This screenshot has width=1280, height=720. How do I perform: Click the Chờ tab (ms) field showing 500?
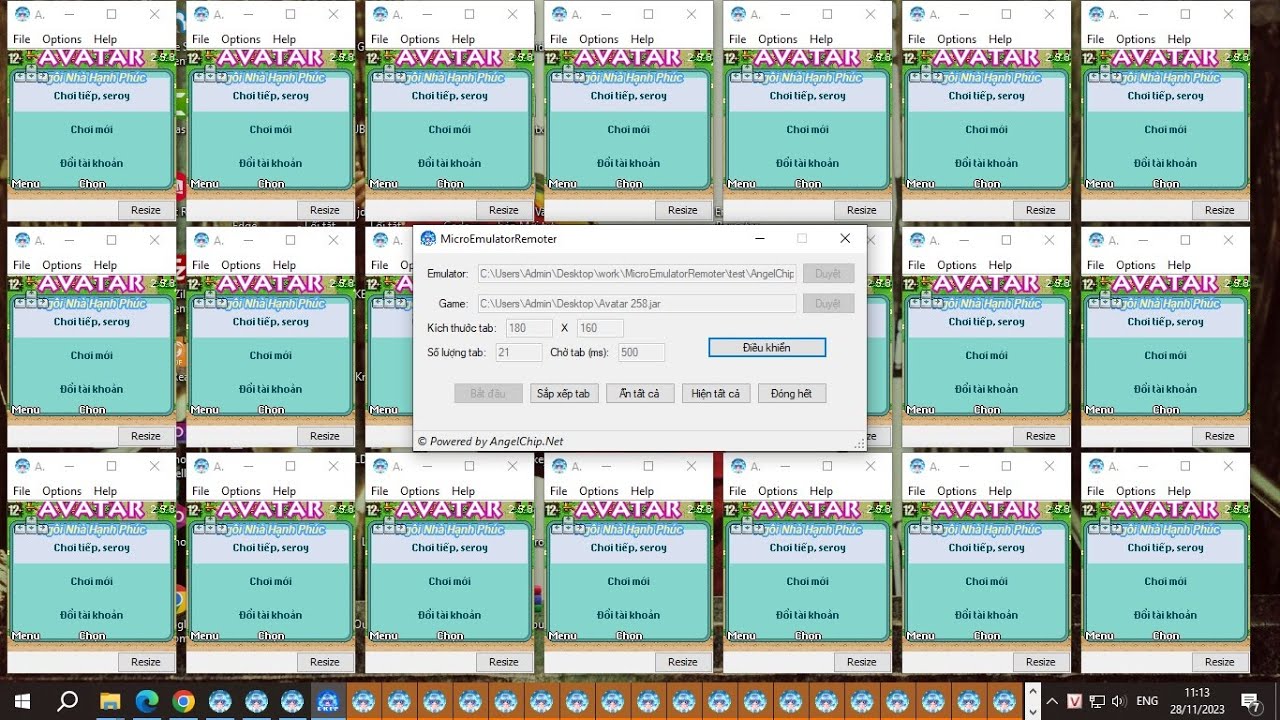[641, 353]
